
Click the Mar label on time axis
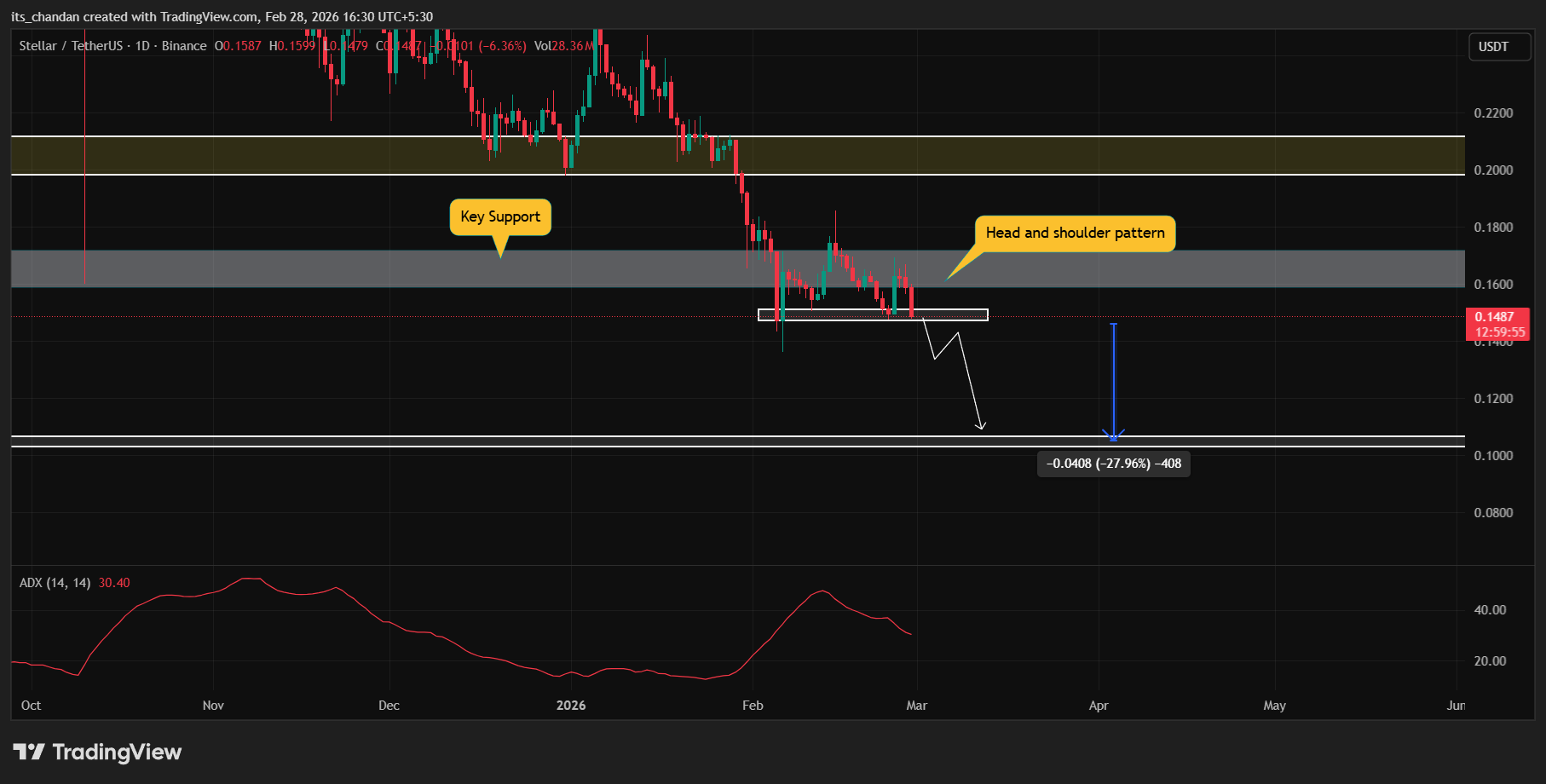pyautogui.click(x=916, y=706)
